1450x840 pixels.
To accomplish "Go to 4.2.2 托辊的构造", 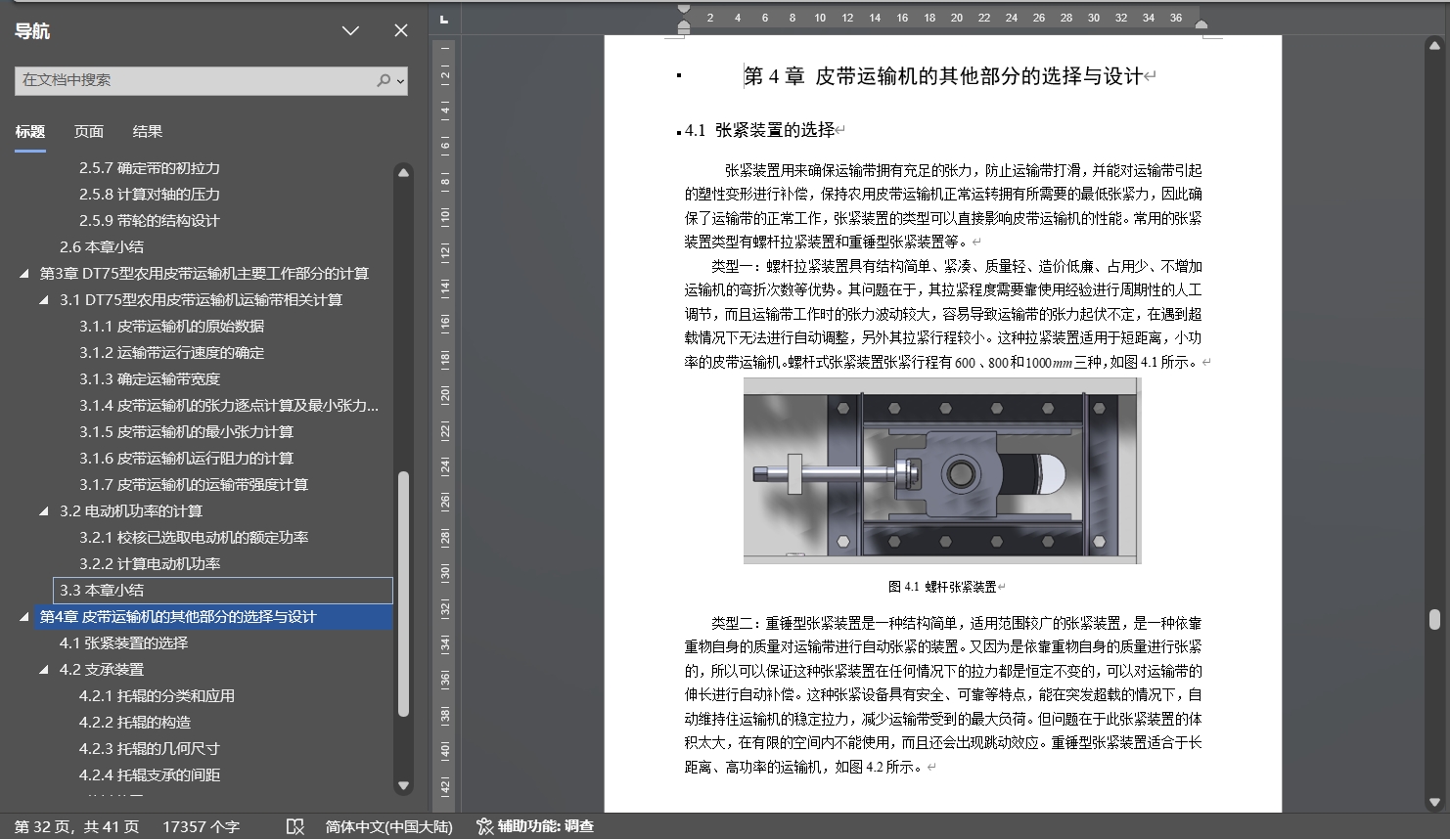I will pyautogui.click(x=135, y=723).
